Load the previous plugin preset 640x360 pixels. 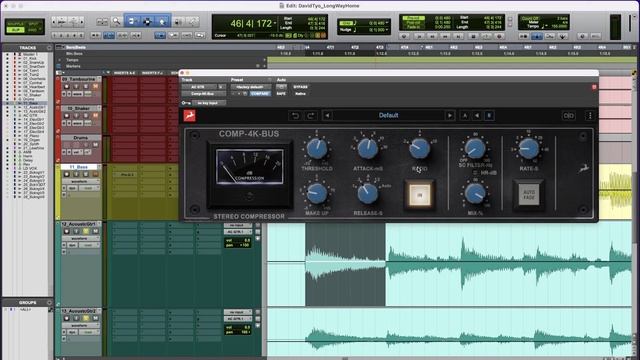(x=327, y=116)
